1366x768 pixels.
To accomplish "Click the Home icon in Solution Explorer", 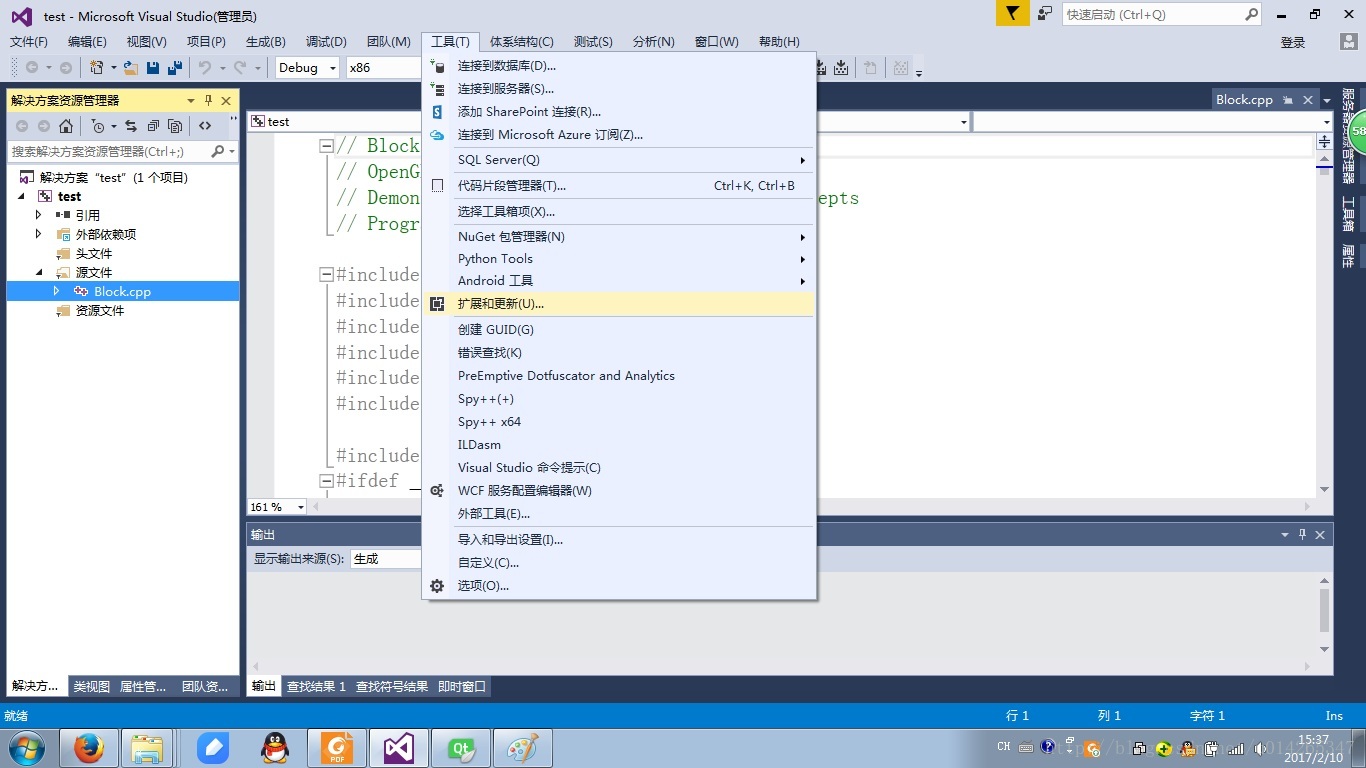I will [x=66, y=126].
